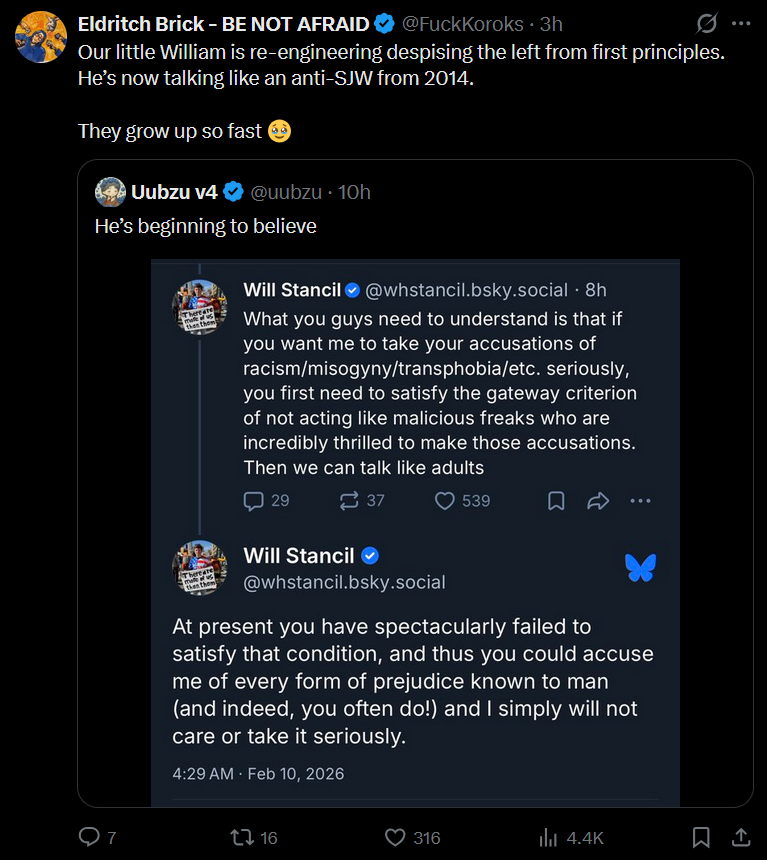
Task: Open Eldritch Brick's profile avatar
Action: [x=41, y=36]
